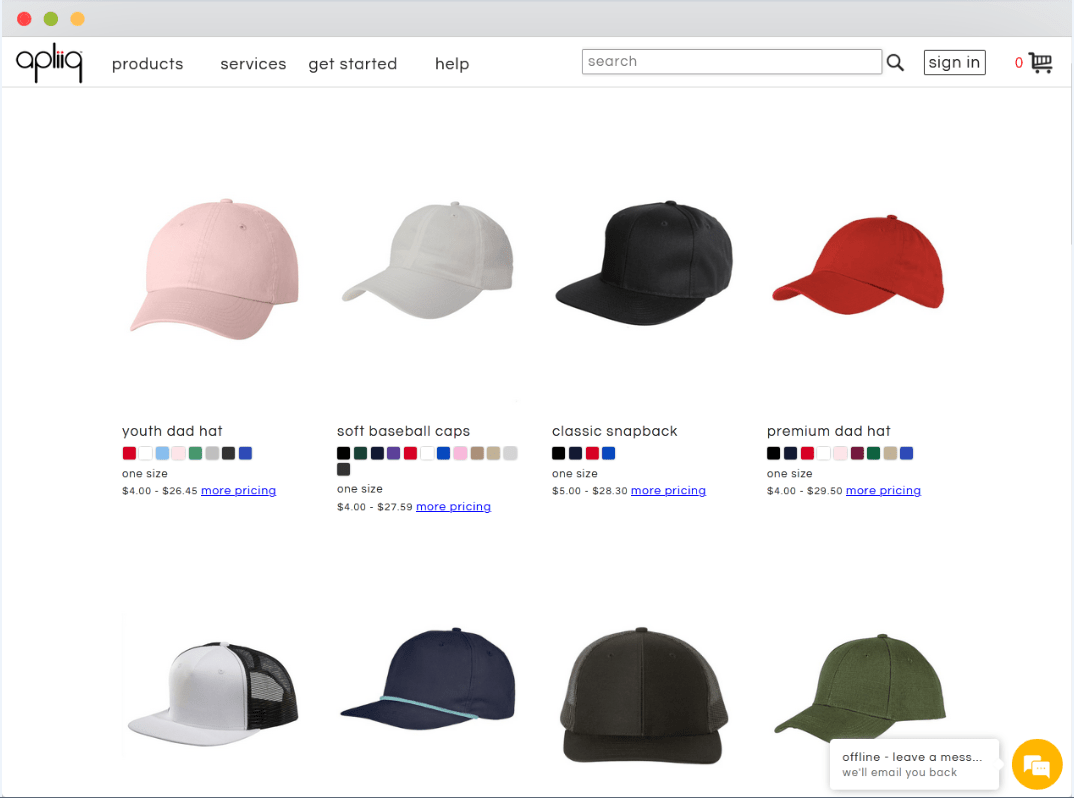Click the white soft baseball cap image

coord(428,260)
